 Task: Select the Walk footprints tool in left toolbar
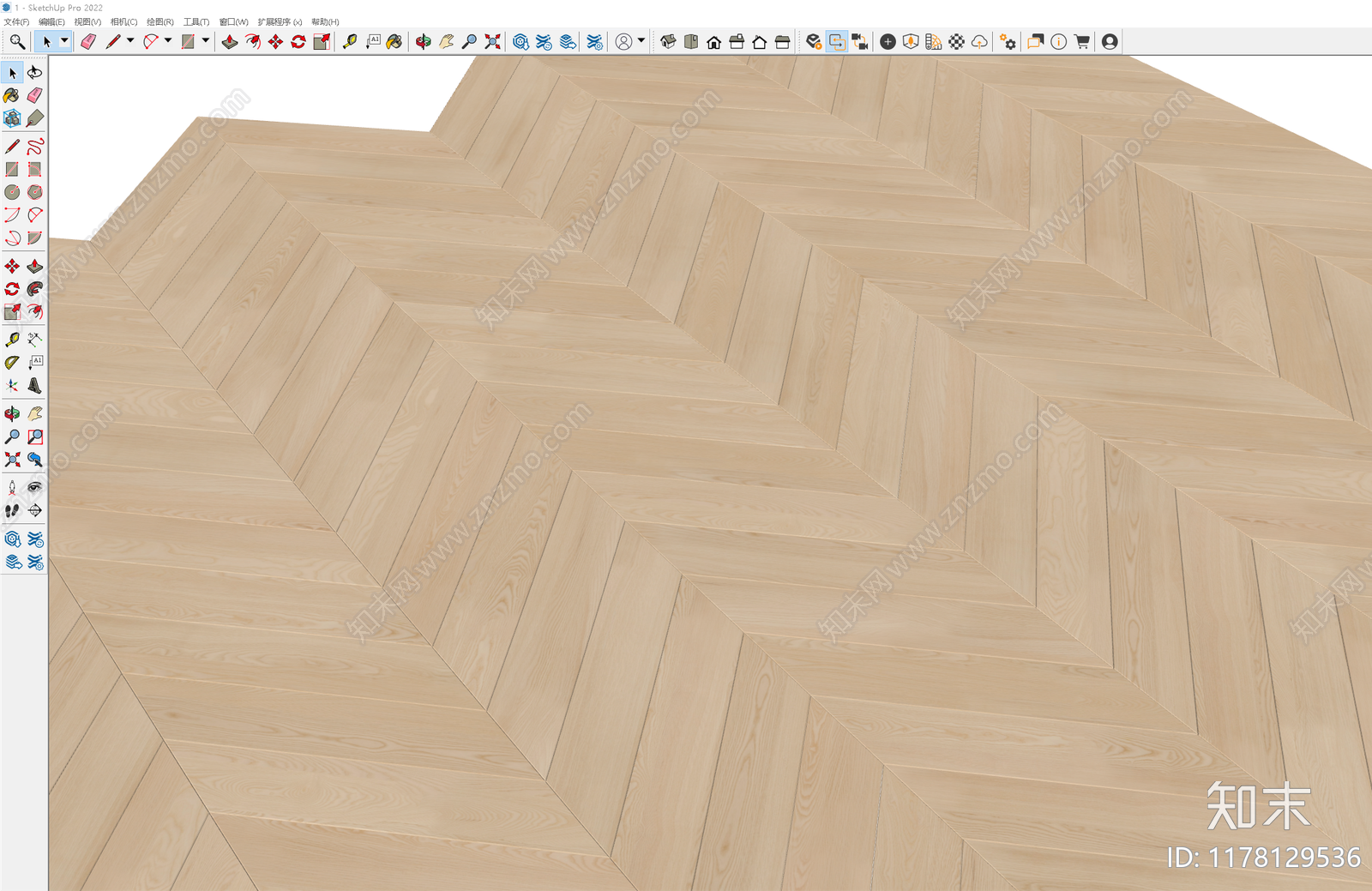(x=12, y=510)
